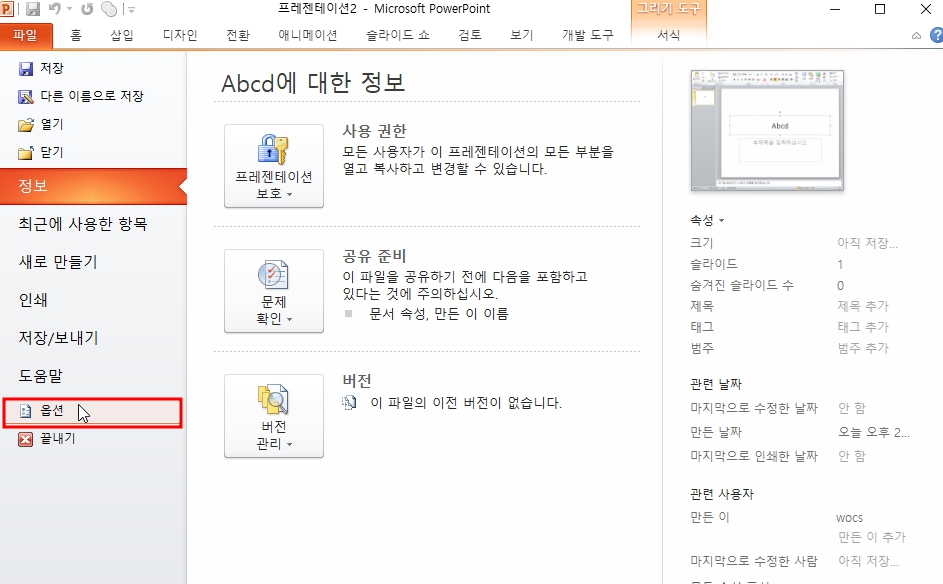The height and width of the screenshot is (584, 943).
Task: Open the quick access toolbar customize arrow
Action: [x=131, y=10]
